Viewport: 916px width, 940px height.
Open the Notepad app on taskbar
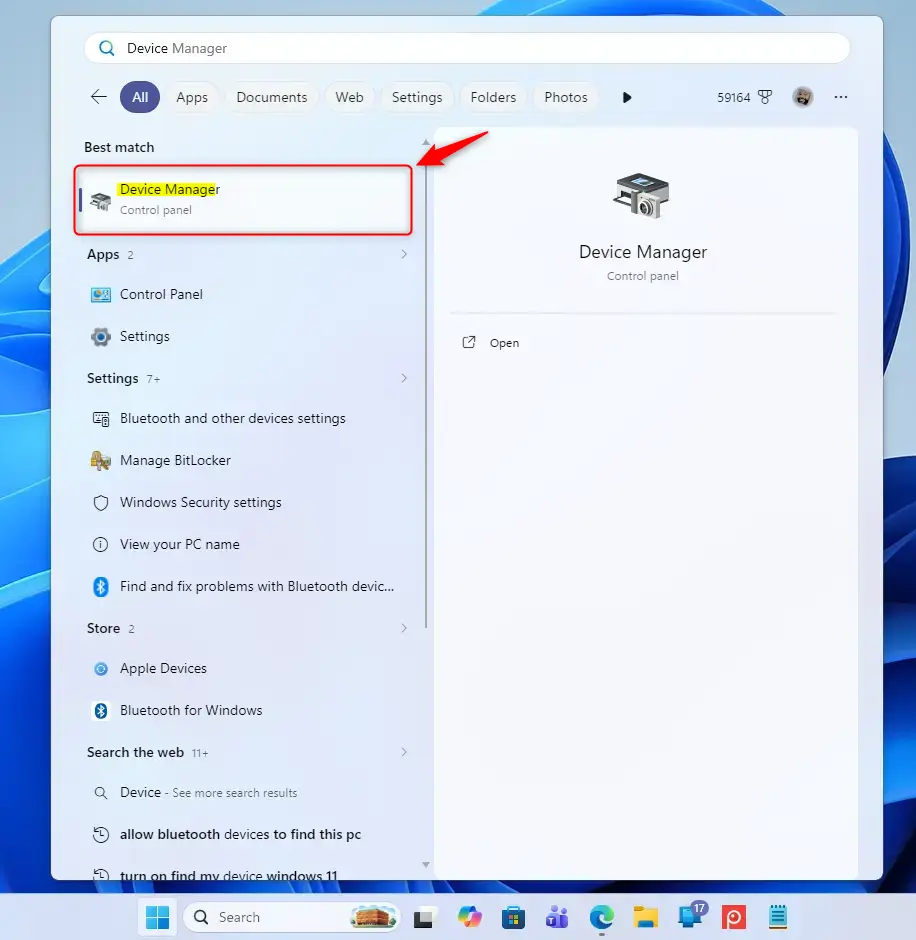click(778, 917)
